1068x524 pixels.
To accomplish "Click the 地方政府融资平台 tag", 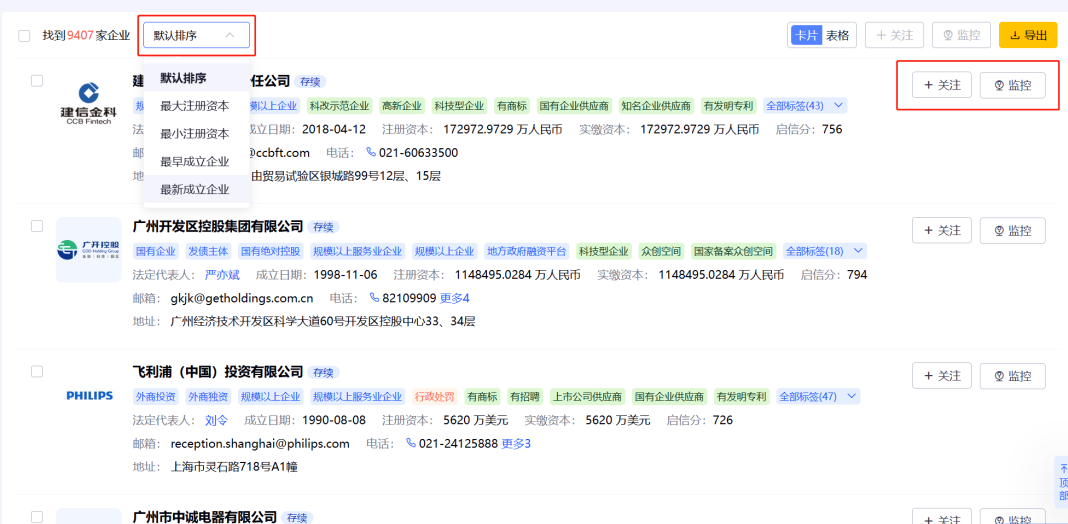I will (527, 251).
